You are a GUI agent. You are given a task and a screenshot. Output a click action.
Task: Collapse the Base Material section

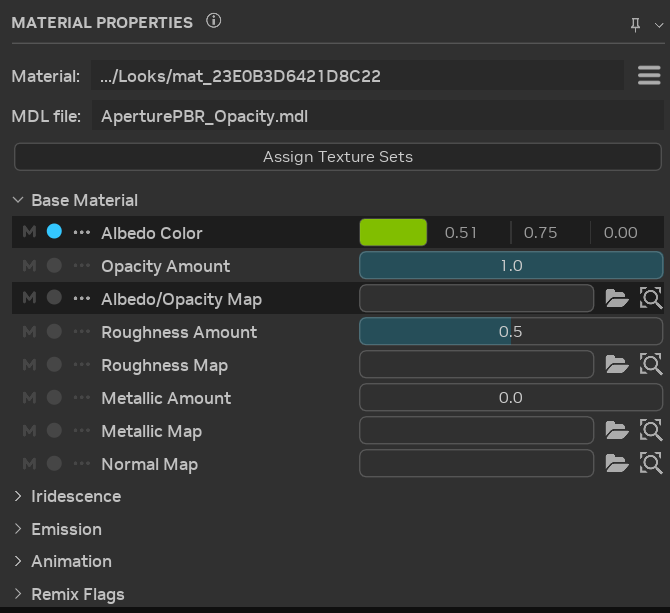[18, 200]
